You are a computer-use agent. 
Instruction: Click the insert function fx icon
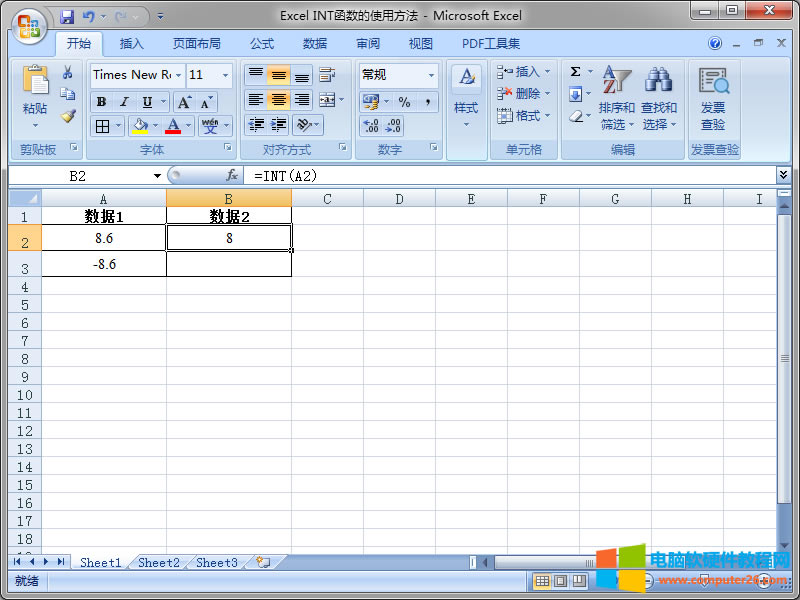tap(232, 175)
